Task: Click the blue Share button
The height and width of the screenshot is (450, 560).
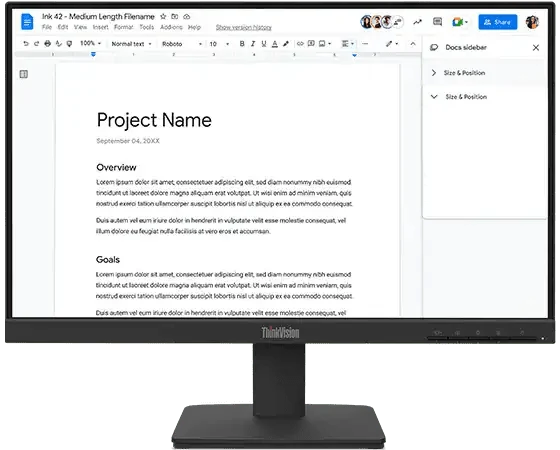Action: coord(498,22)
